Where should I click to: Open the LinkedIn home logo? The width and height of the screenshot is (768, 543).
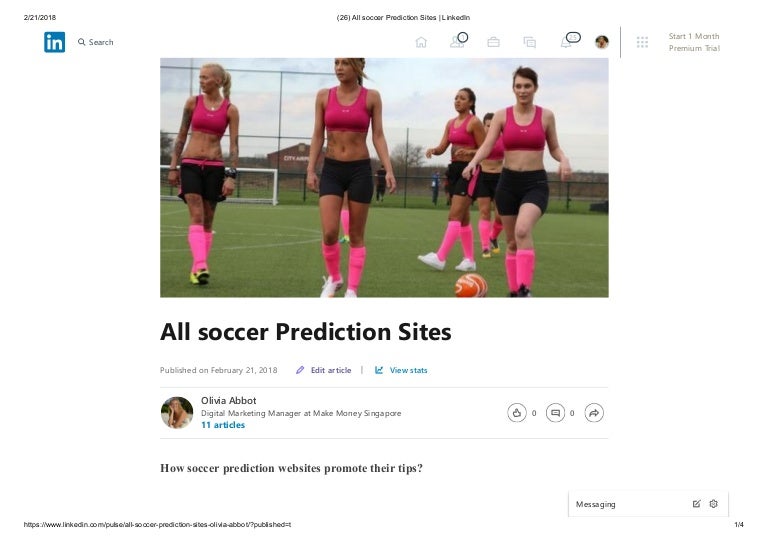(54, 42)
